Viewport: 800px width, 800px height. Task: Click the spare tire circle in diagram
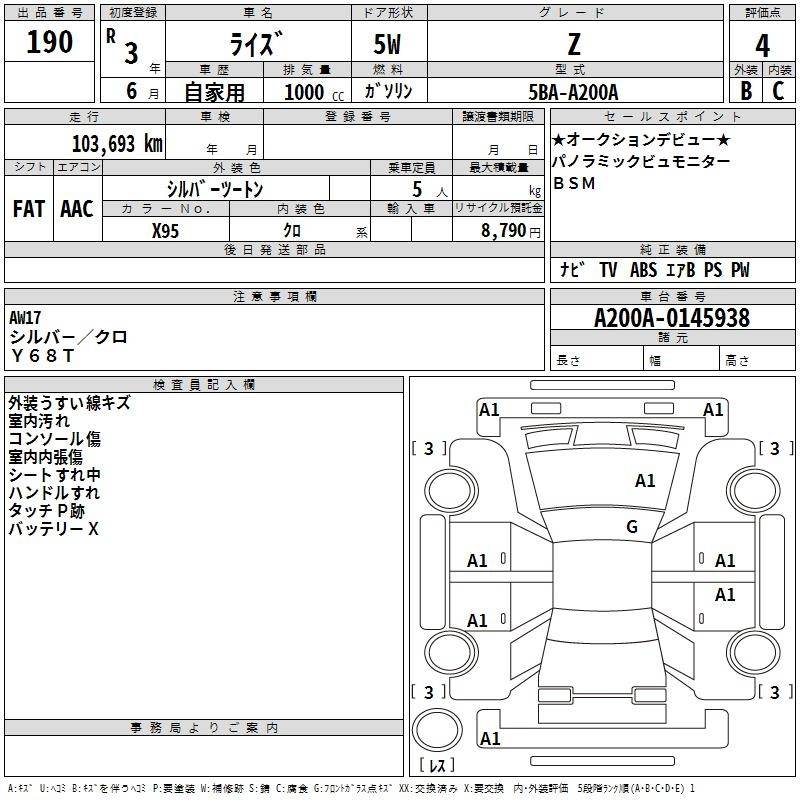click(439, 727)
